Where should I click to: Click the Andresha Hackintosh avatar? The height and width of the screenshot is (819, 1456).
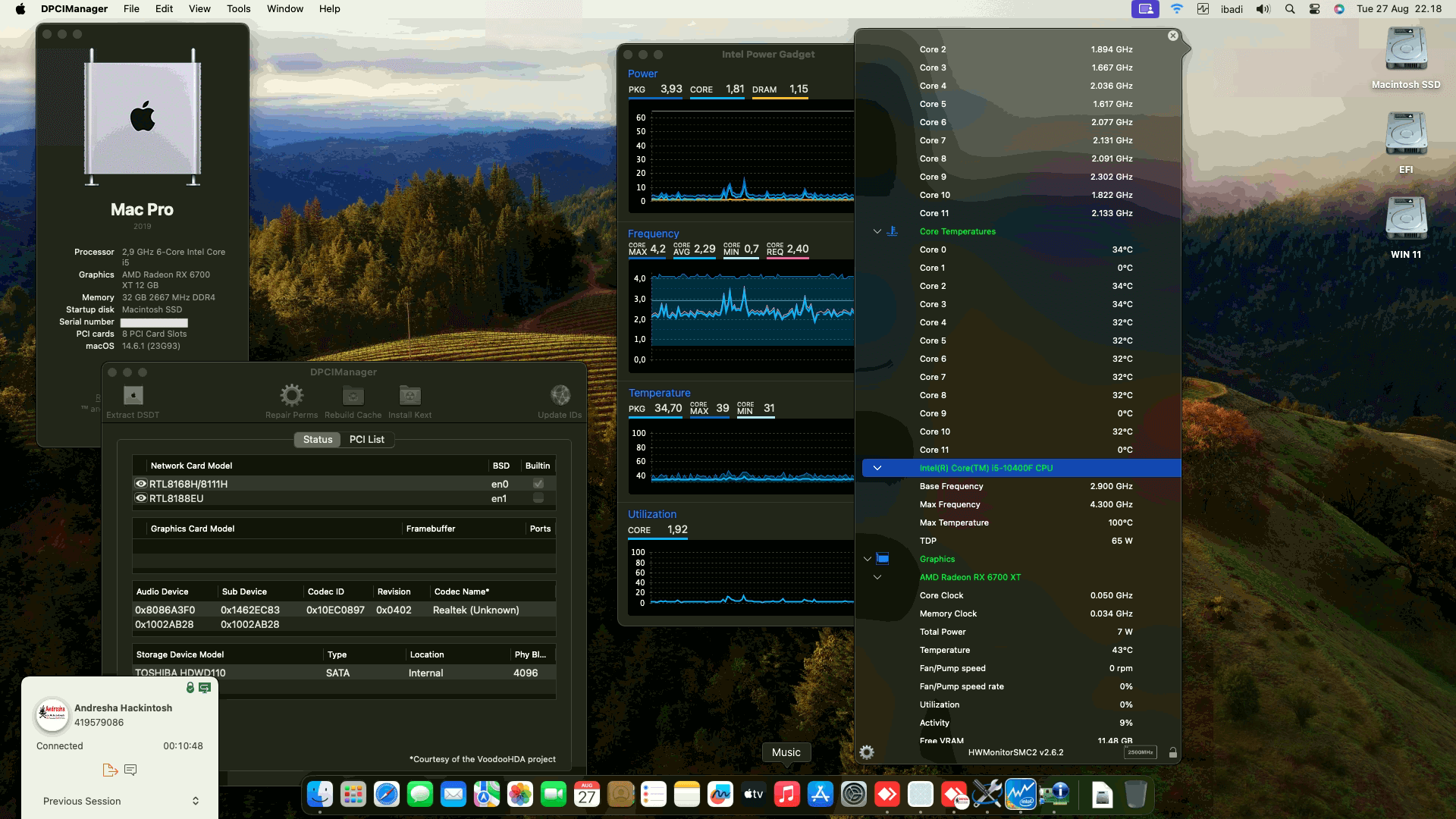click(53, 714)
